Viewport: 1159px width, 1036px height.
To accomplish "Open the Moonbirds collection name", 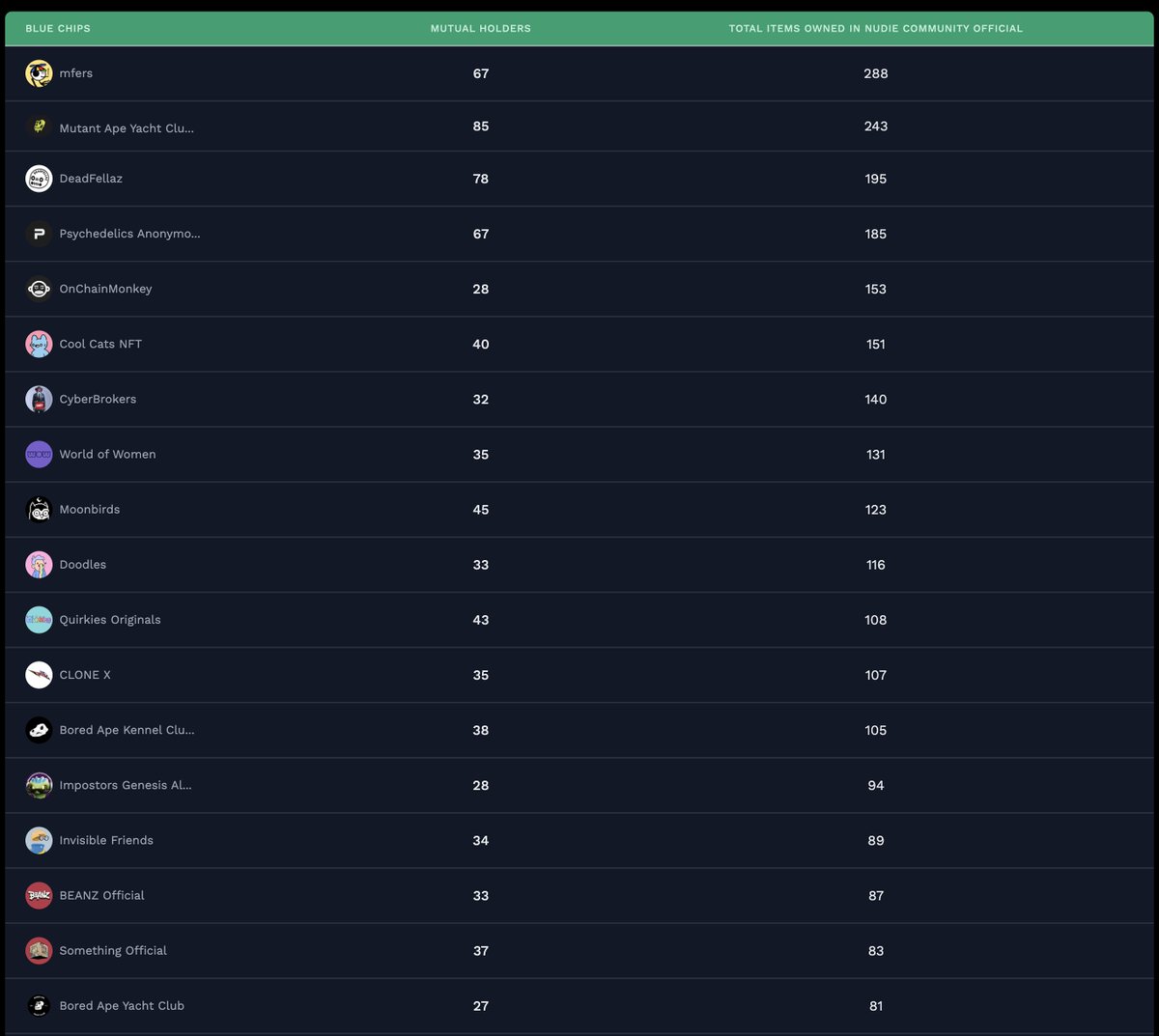I will (90, 509).
